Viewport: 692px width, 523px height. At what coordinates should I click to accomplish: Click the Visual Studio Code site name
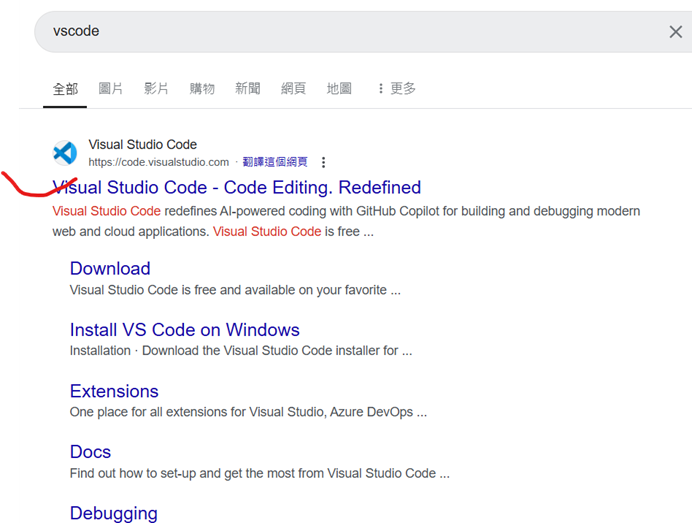tap(143, 144)
